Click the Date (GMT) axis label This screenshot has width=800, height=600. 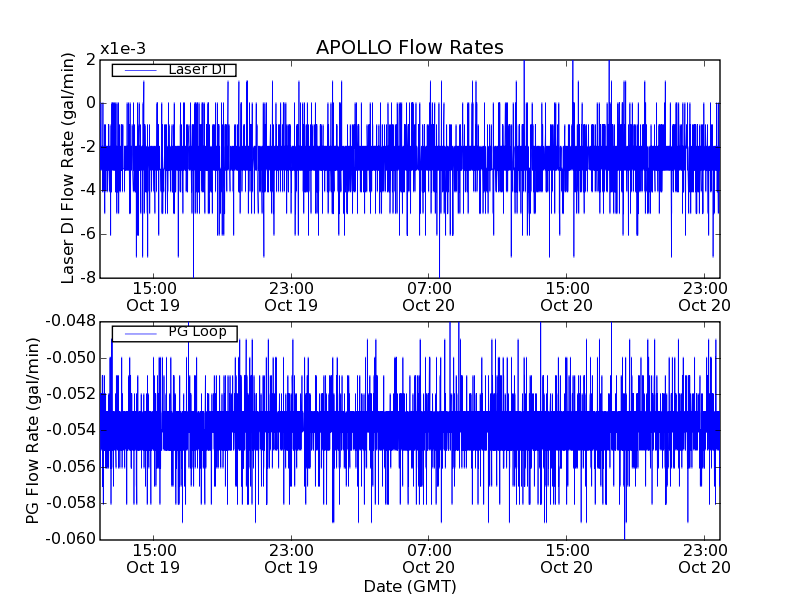click(410, 587)
